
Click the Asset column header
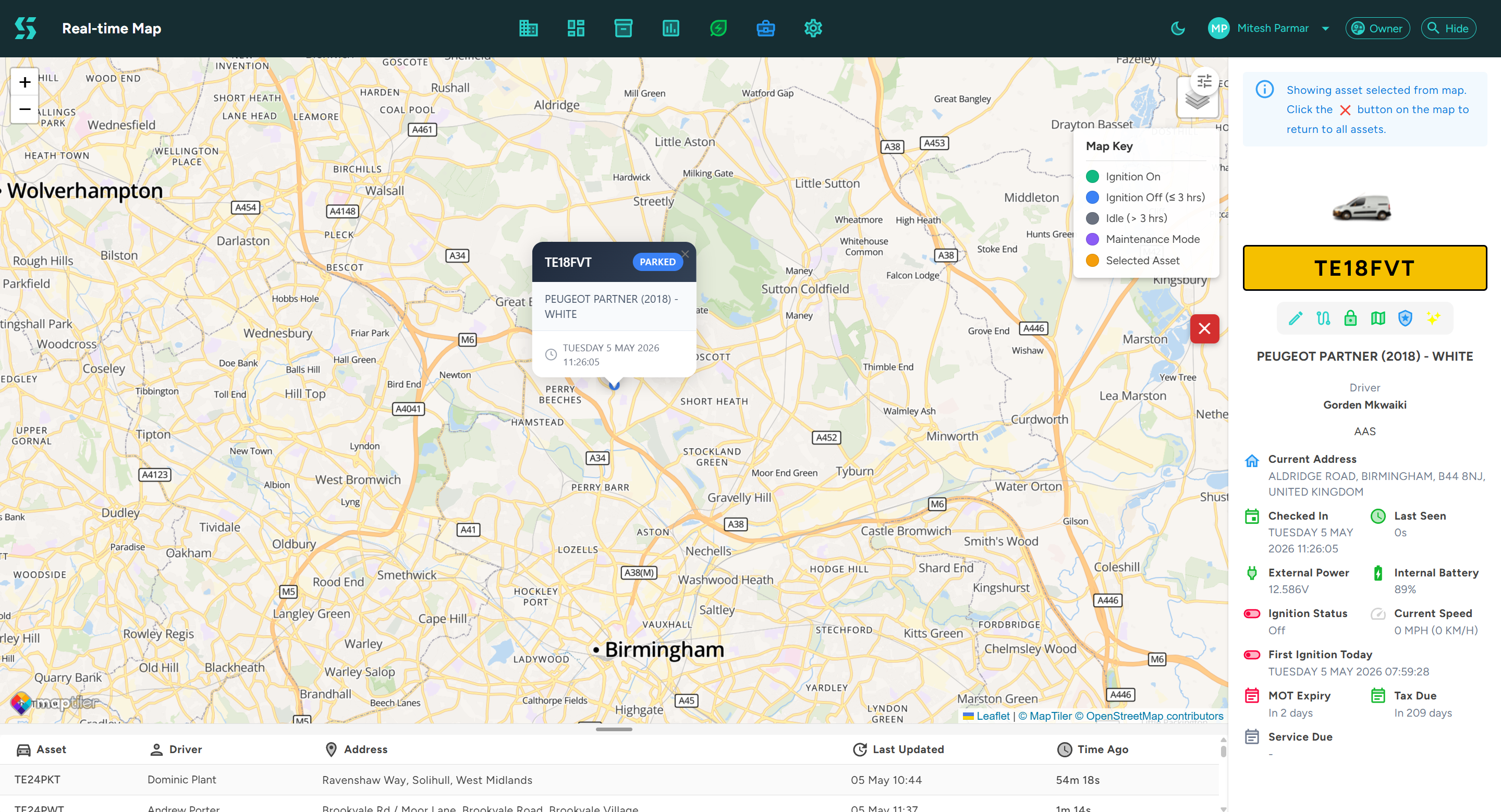coord(41,749)
